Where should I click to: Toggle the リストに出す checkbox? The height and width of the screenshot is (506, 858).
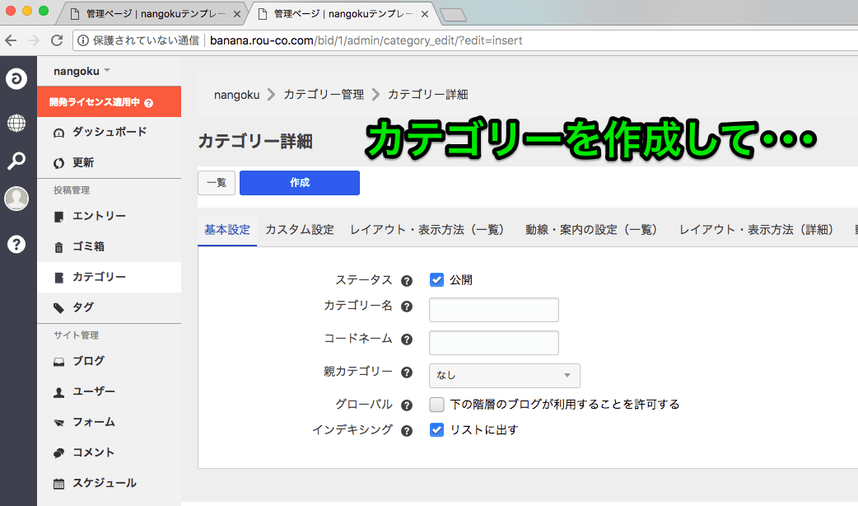pyautogui.click(x=437, y=430)
